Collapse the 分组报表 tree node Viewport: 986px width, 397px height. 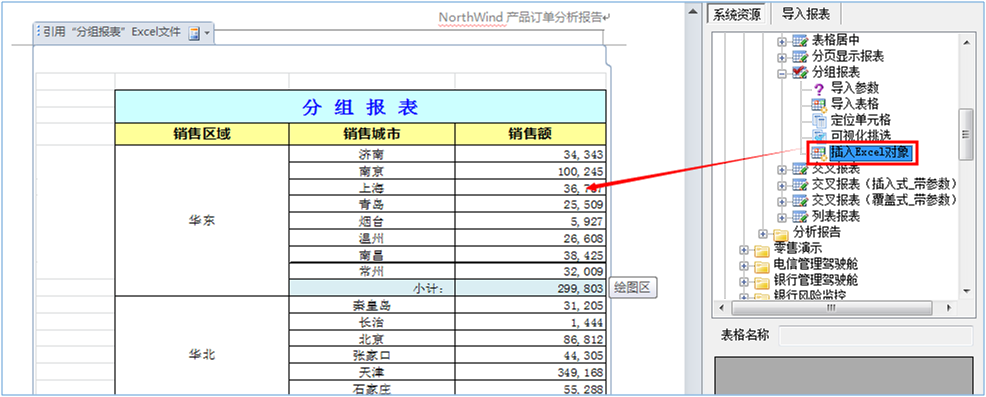[x=782, y=73]
